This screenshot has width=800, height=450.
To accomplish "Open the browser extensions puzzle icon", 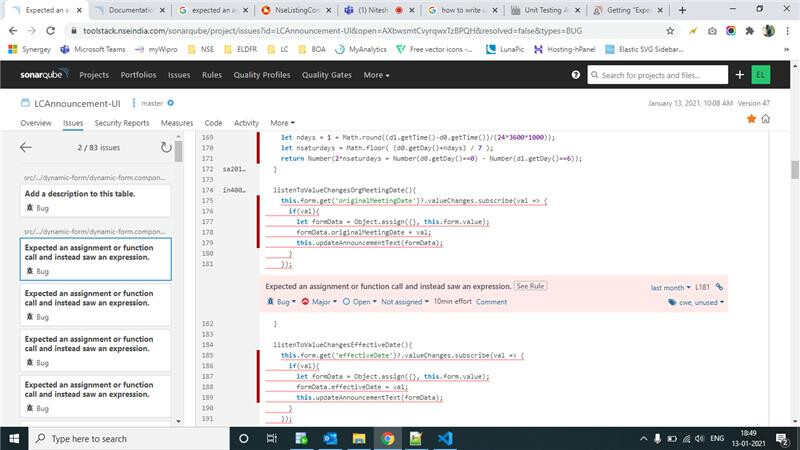I will click(x=749, y=31).
